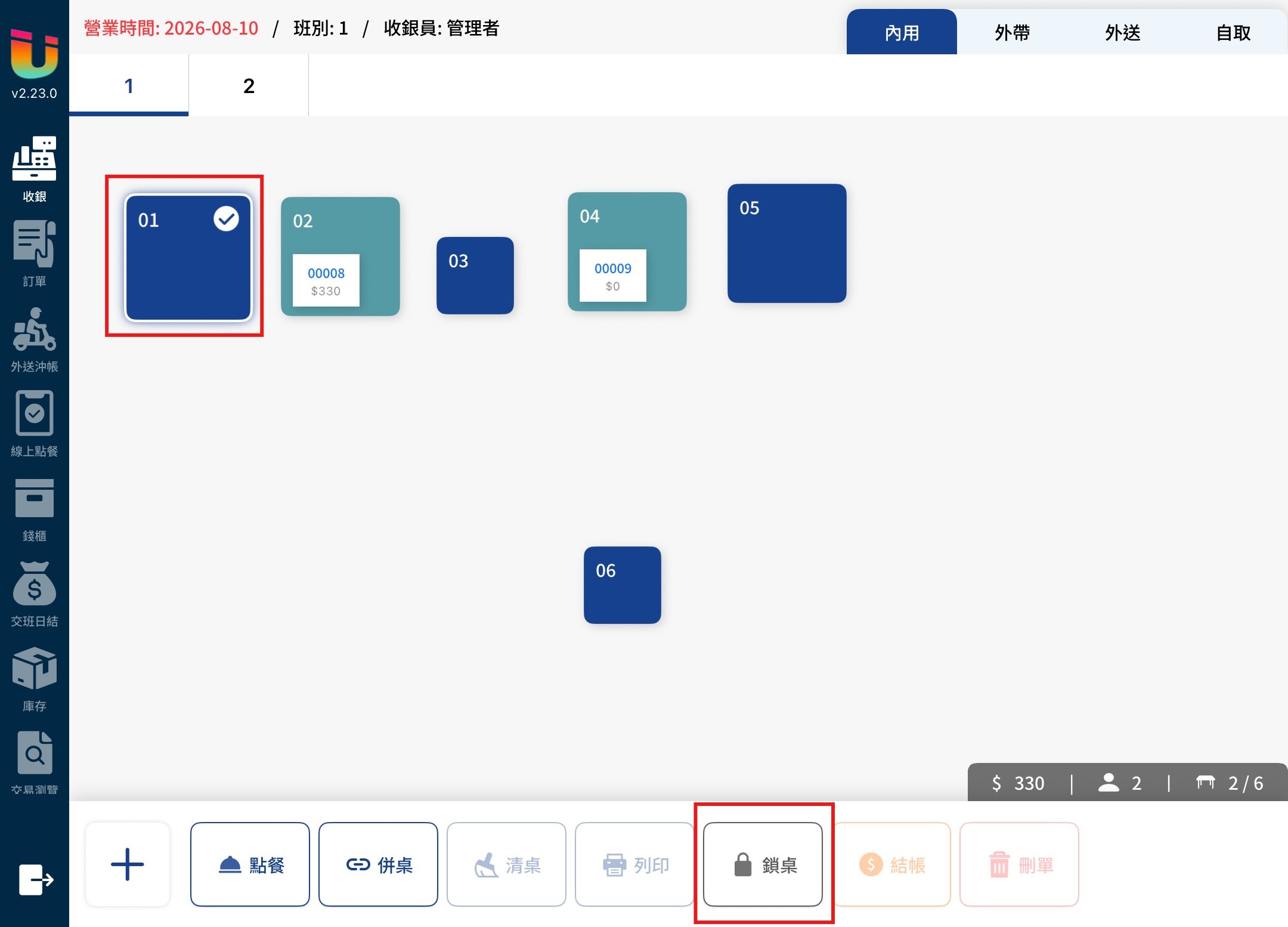Image resolution: width=1288 pixels, height=927 pixels.
Task: Click the plus add button
Action: tap(128, 864)
